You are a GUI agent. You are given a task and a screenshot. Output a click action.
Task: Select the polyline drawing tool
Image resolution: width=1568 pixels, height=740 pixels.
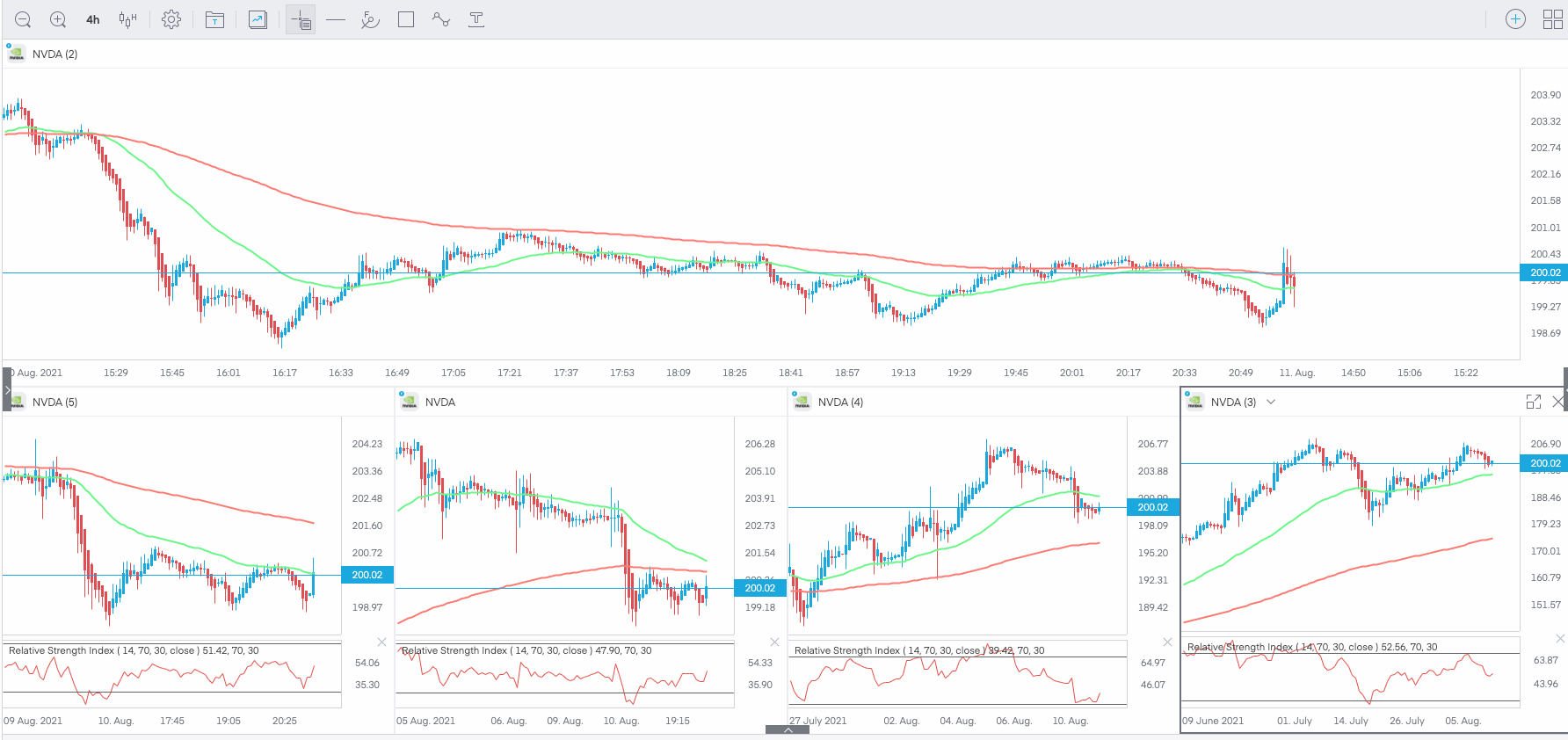[441, 19]
